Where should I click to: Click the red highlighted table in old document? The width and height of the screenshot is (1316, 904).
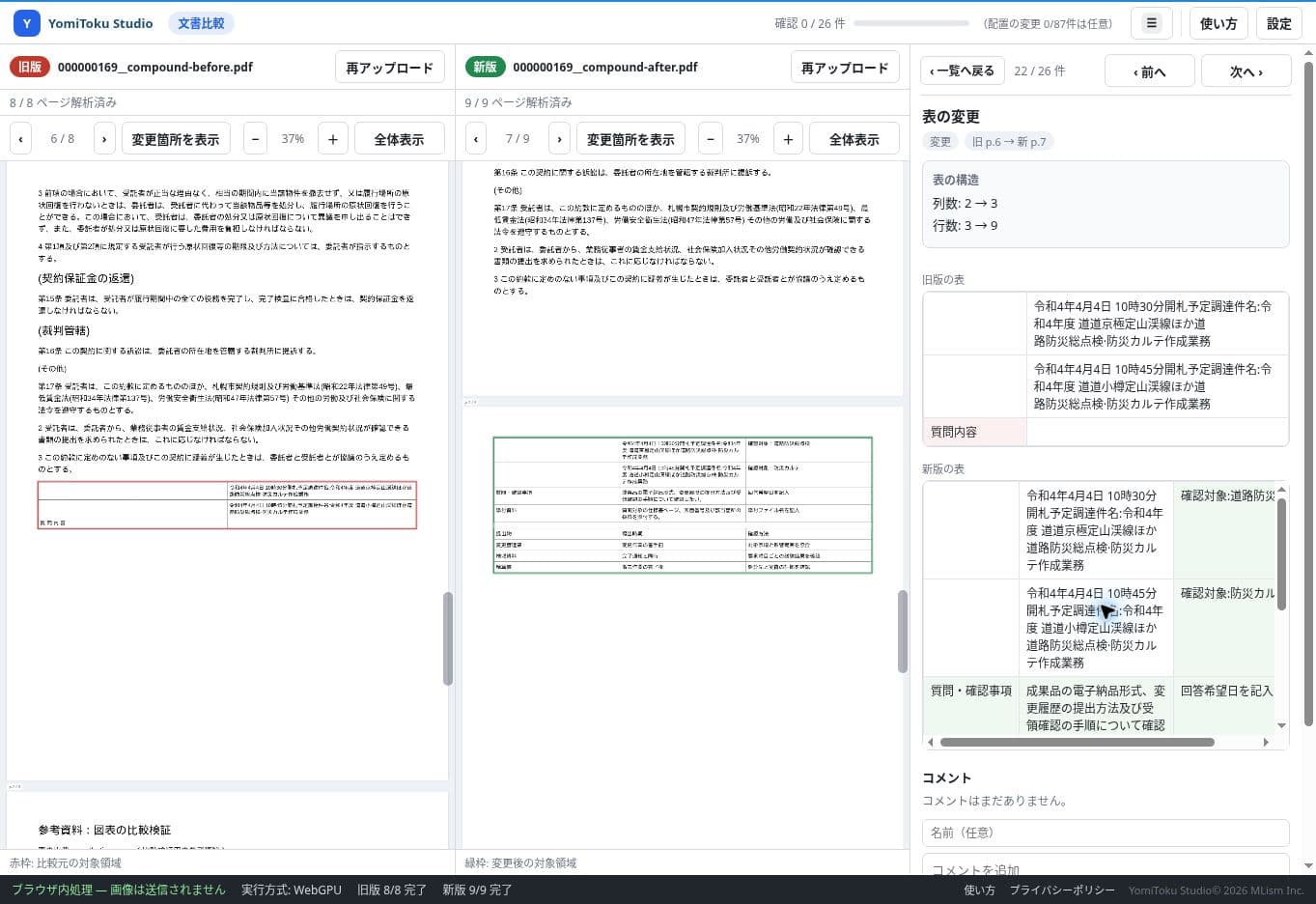[x=227, y=505]
